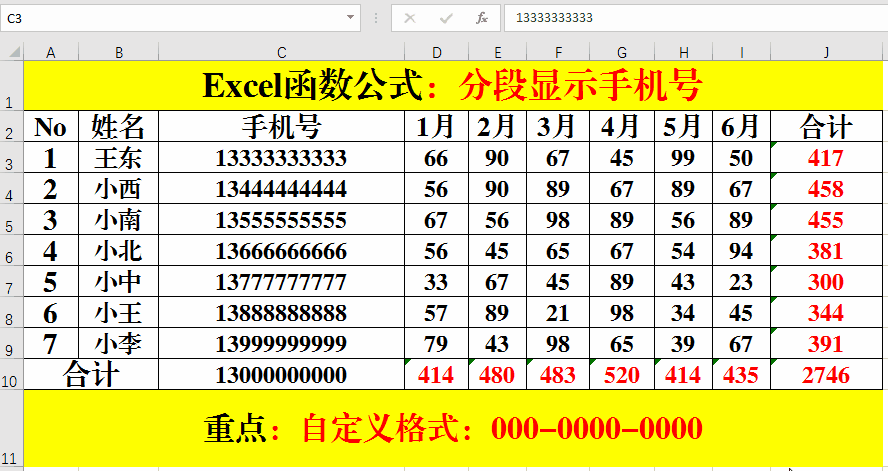This screenshot has width=888, height=471.
Task: Click the total cell 381
Action: [x=827, y=250]
